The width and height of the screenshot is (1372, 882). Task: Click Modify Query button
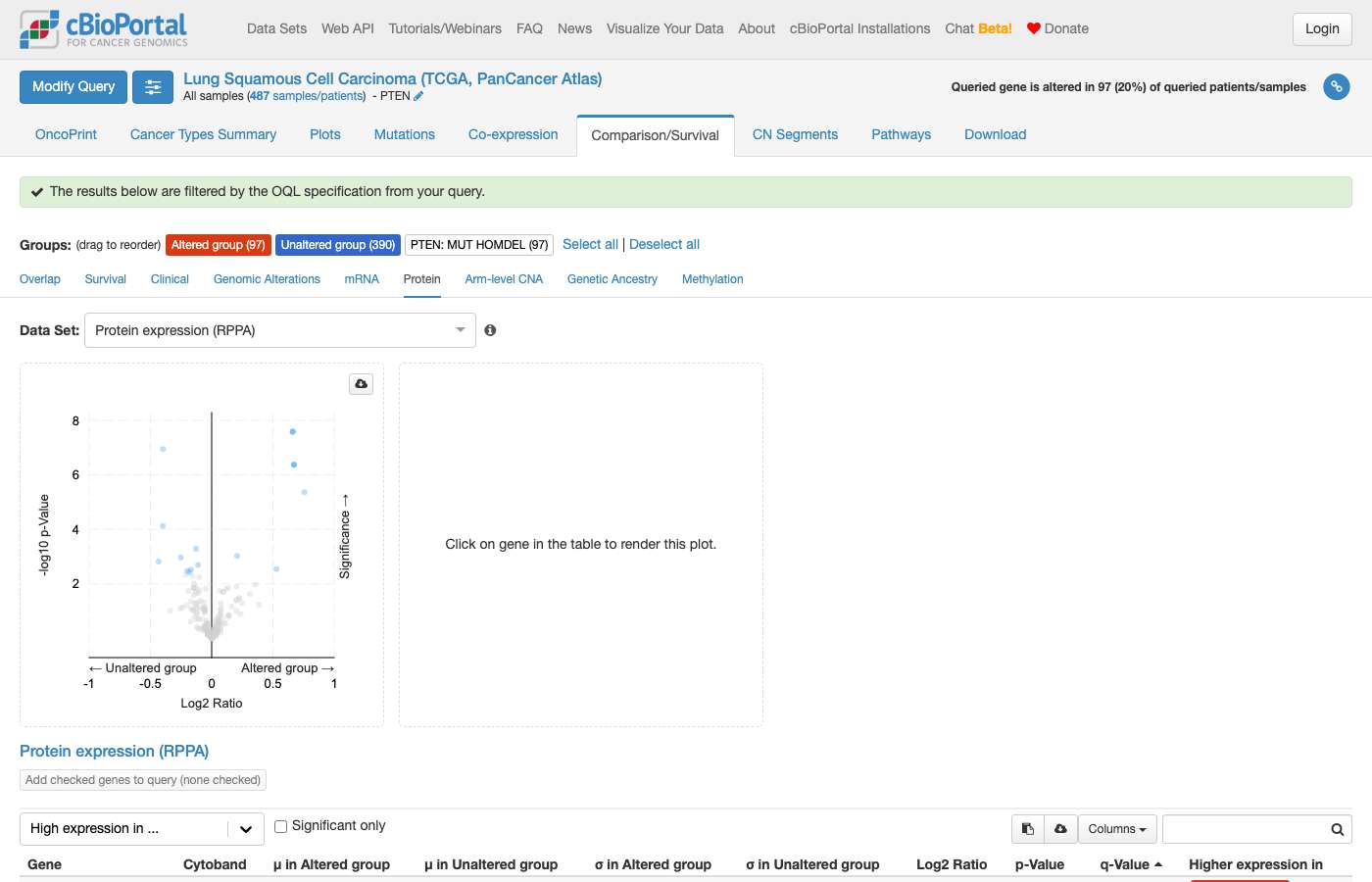coord(73,87)
